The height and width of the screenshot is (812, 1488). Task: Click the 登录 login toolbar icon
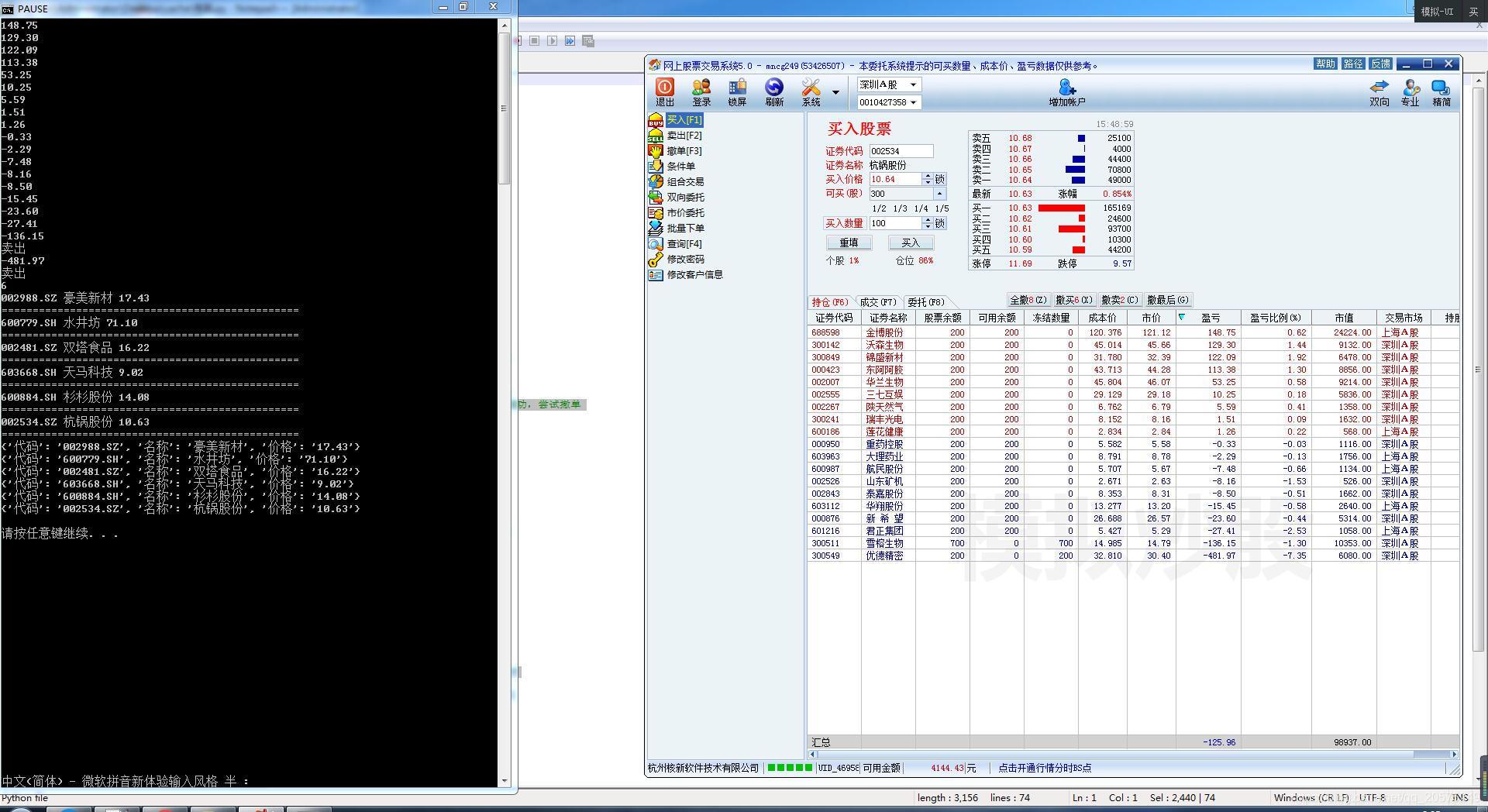coord(701,91)
